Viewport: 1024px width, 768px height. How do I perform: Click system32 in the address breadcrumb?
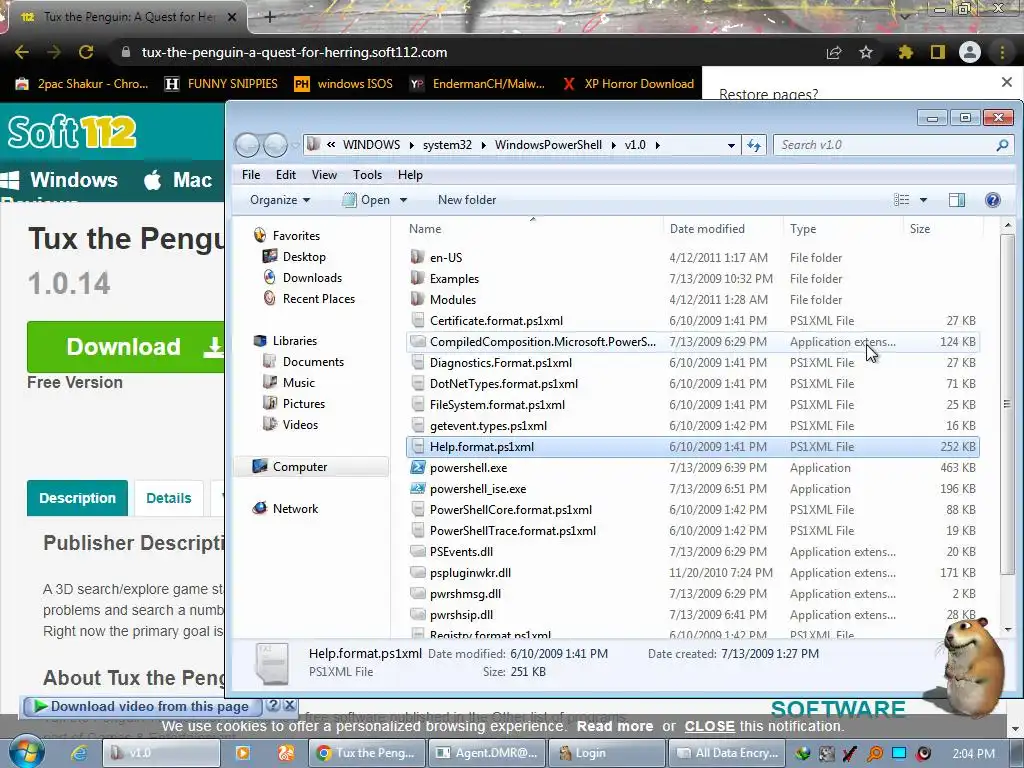[447, 145]
